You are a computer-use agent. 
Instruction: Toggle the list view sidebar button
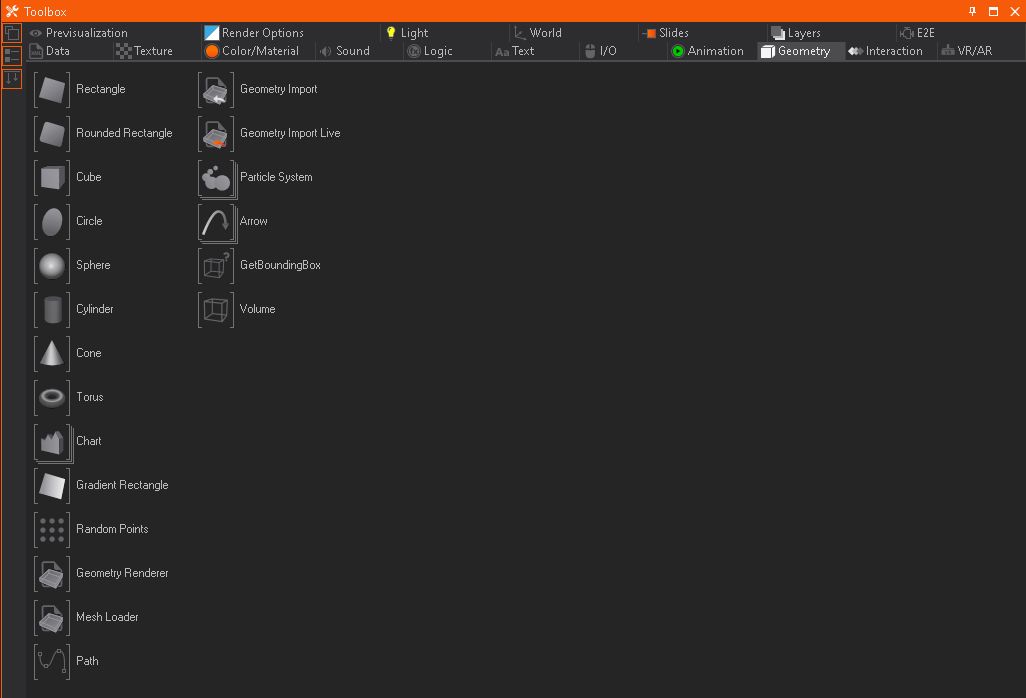click(x=12, y=56)
